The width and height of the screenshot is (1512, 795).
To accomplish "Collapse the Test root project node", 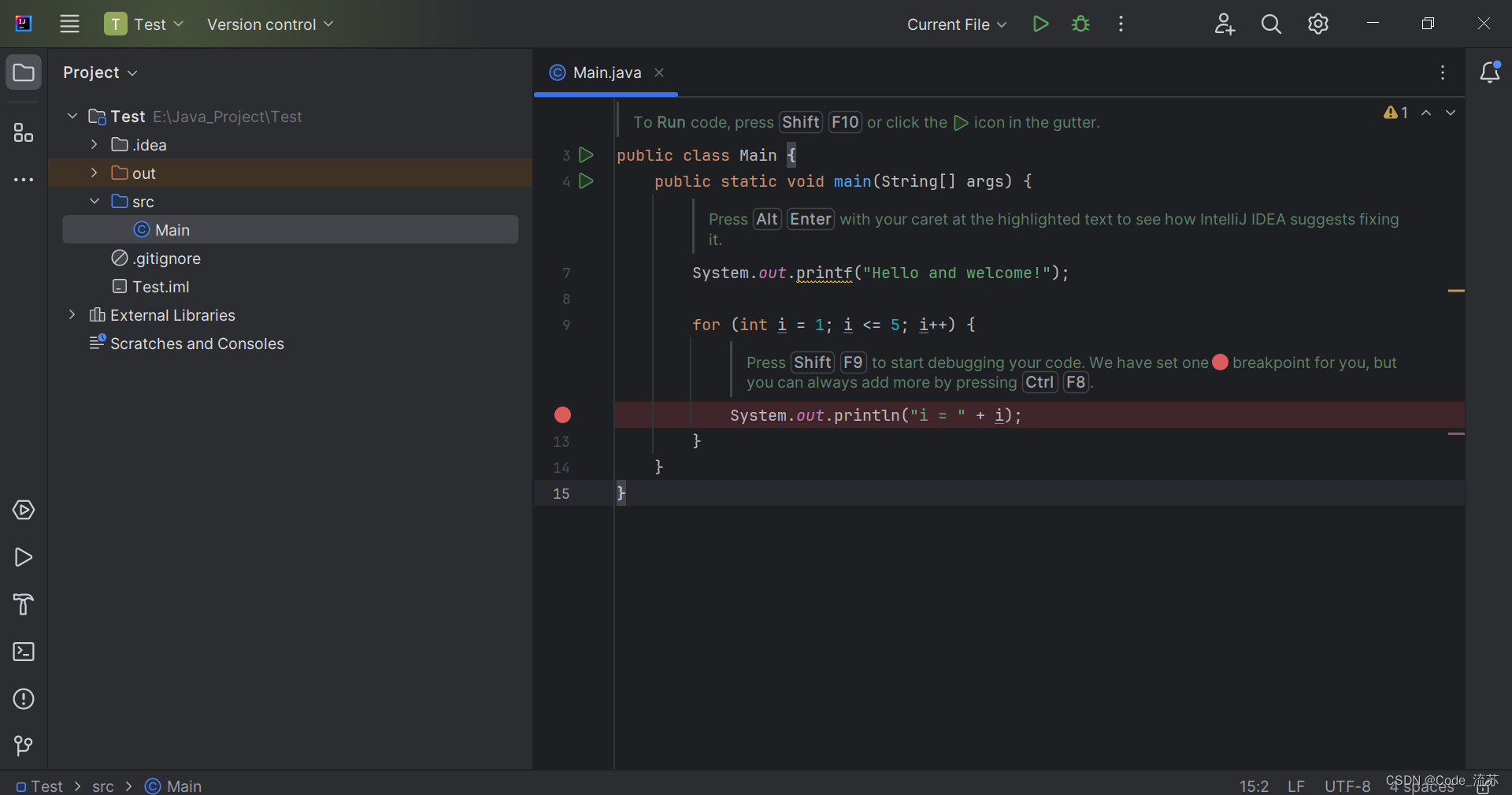I will 72,116.
